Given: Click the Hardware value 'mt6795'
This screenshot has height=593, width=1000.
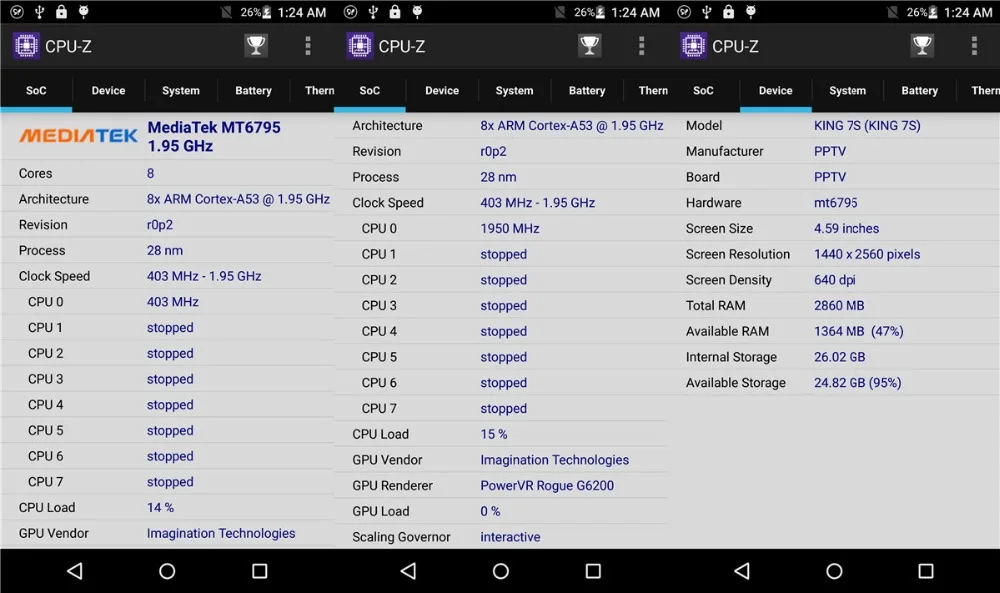Looking at the screenshot, I should (x=835, y=203).
